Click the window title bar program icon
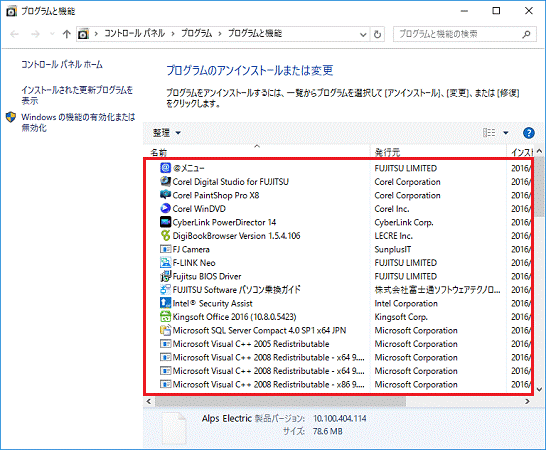This screenshot has height=450, width=546. tap(11, 11)
